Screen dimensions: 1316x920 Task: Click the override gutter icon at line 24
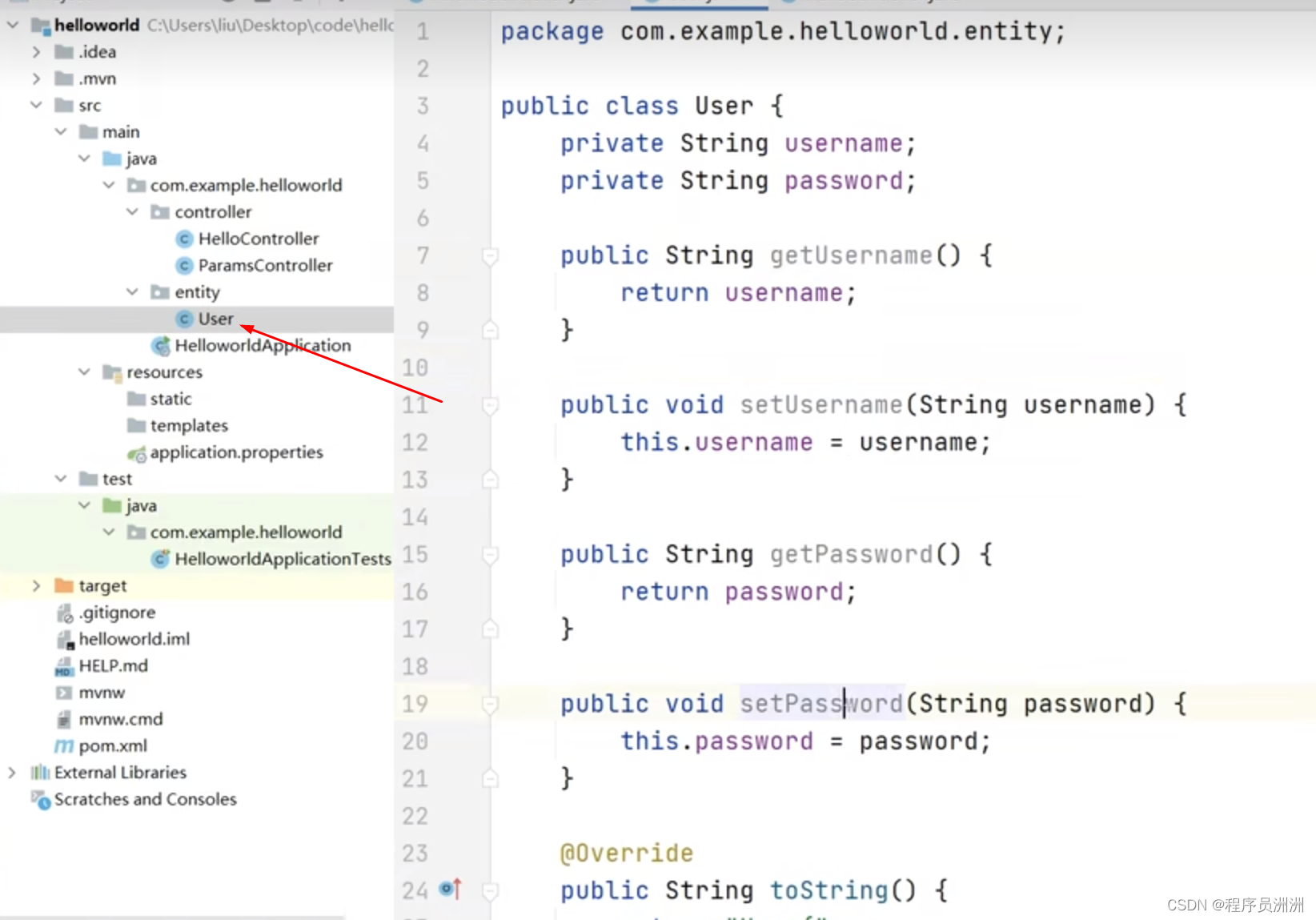tap(451, 889)
